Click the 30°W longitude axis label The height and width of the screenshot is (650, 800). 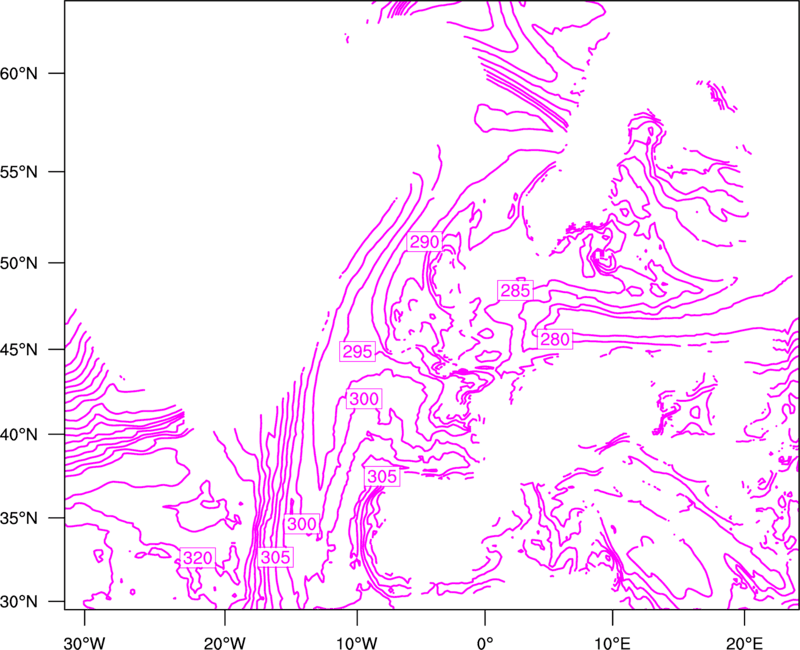pyautogui.click(x=85, y=643)
